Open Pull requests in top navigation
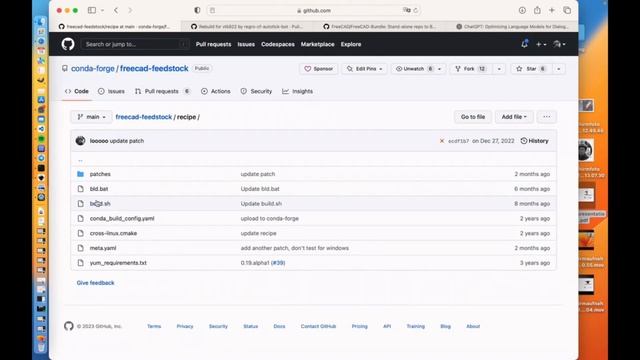The image size is (640, 360). point(213,44)
